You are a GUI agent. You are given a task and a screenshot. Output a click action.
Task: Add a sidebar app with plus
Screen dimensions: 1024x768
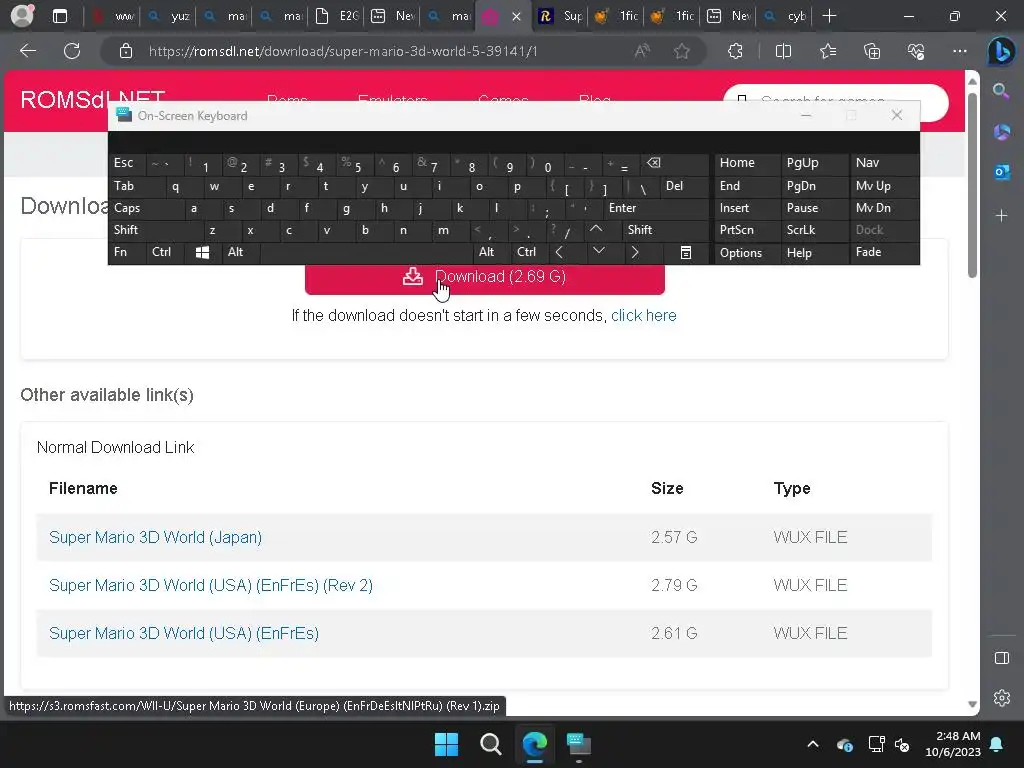click(1001, 216)
